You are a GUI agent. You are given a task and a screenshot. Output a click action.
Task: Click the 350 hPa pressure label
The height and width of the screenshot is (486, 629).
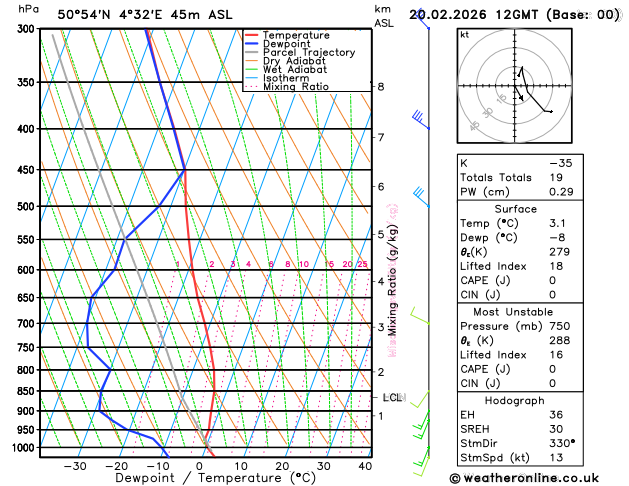coord(28,82)
